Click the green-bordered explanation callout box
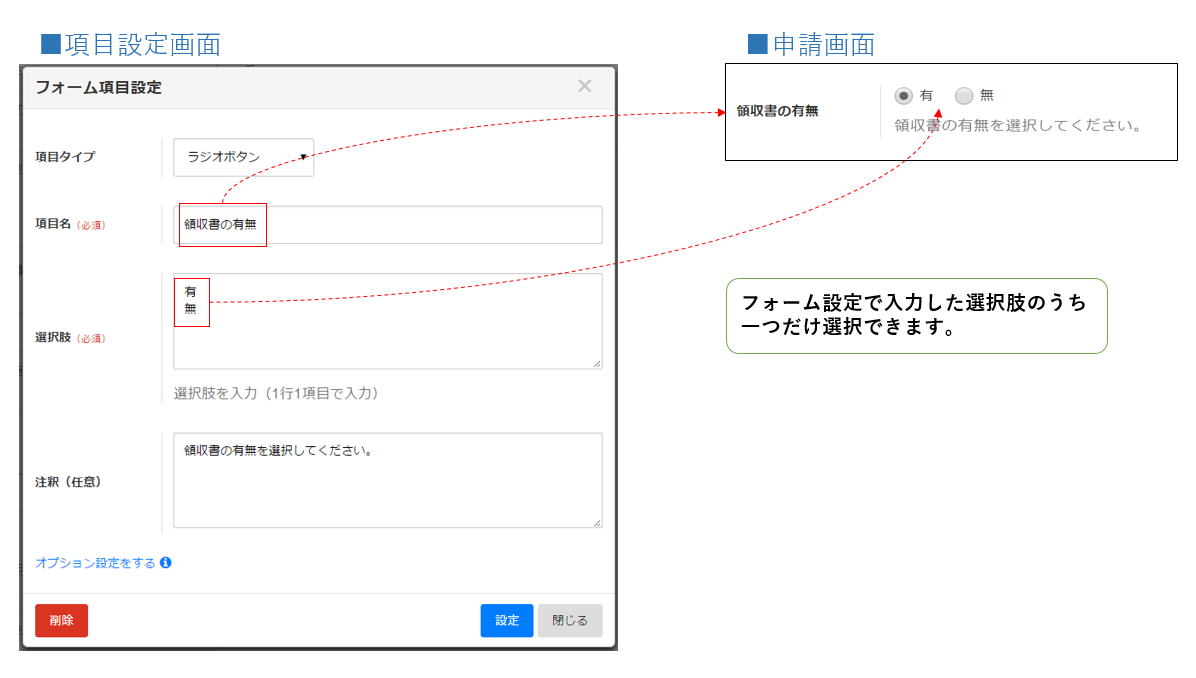1196x678 pixels. pyautogui.click(x=916, y=316)
